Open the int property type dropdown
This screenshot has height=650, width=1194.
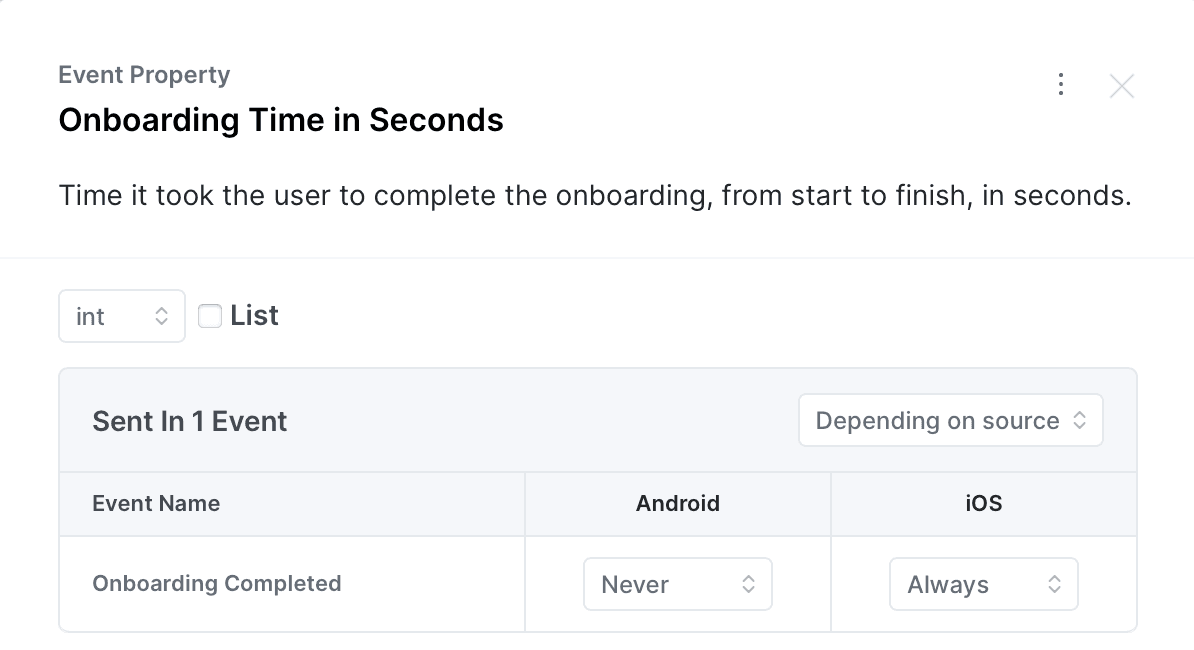tap(121, 316)
